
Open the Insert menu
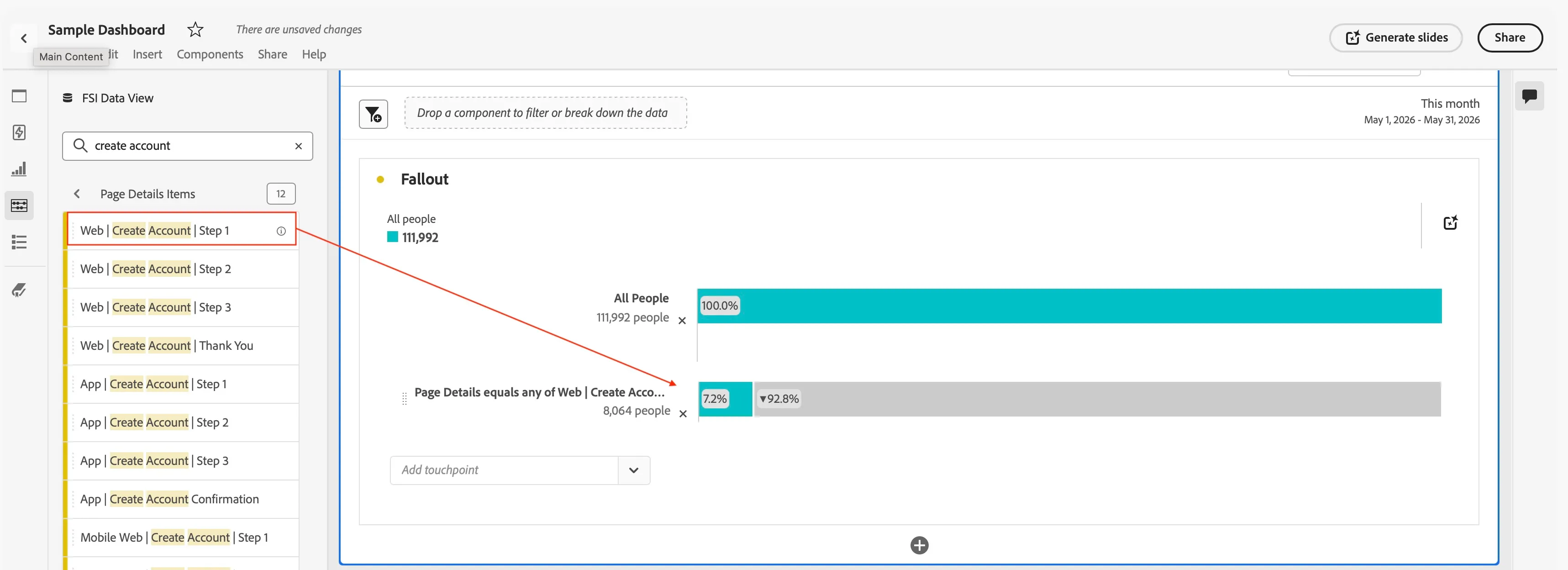pyautogui.click(x=147, y=54)
